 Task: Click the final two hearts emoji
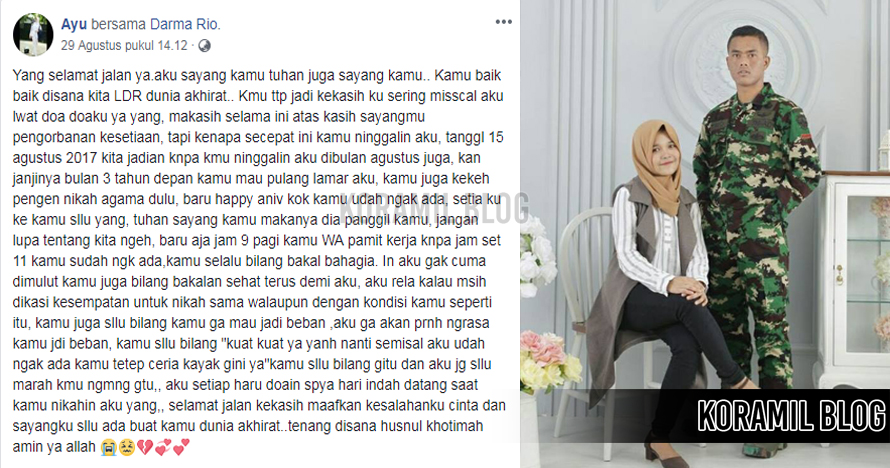click(x=181, y=448)
